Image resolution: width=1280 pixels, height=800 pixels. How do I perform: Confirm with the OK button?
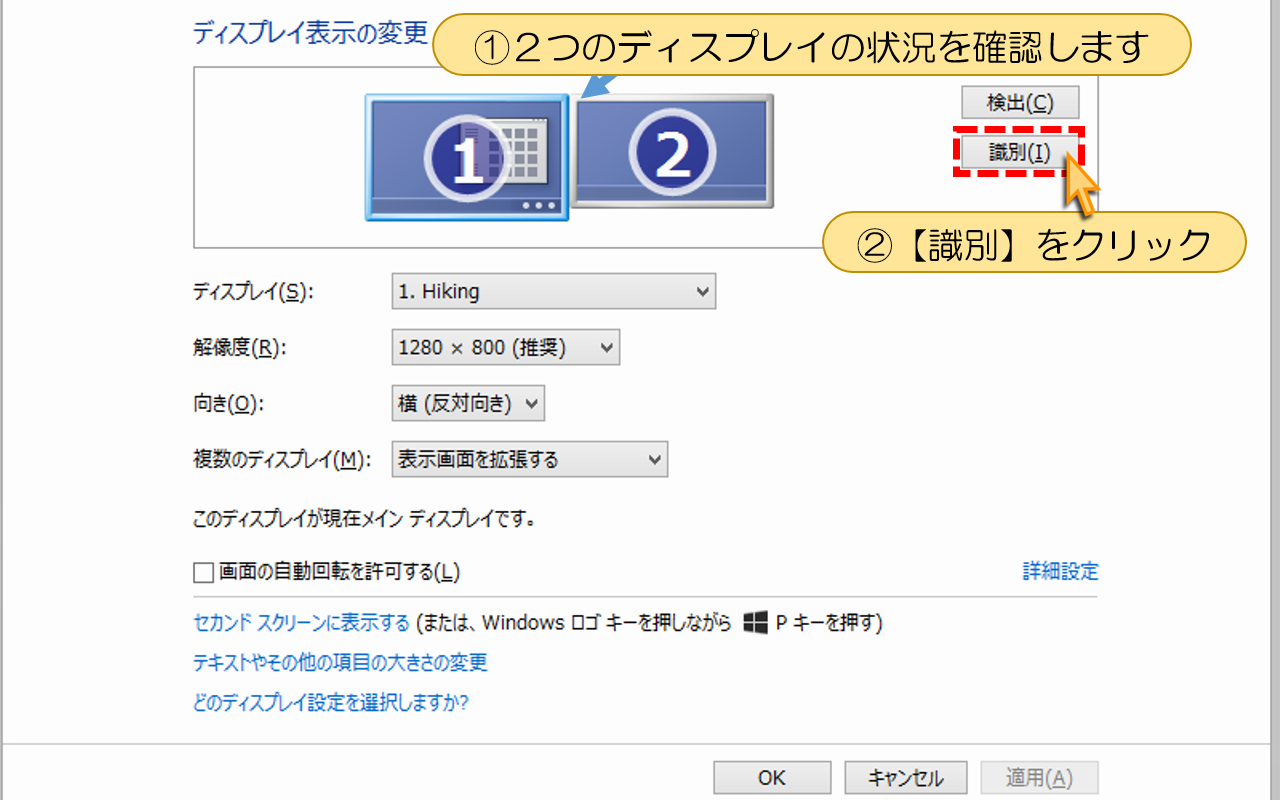point(772,778)
